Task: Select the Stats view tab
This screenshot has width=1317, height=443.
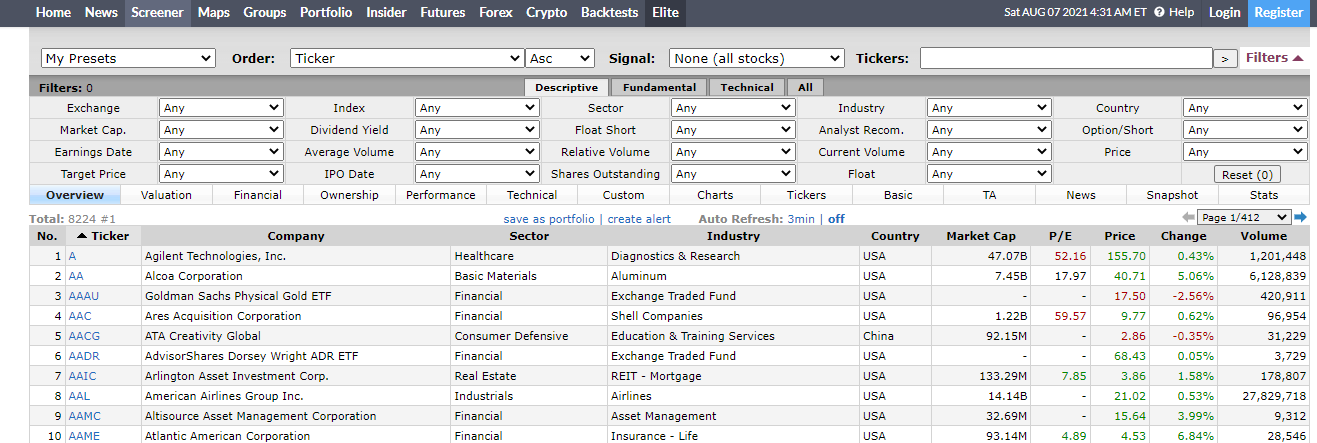Action: pos(1263,195)
